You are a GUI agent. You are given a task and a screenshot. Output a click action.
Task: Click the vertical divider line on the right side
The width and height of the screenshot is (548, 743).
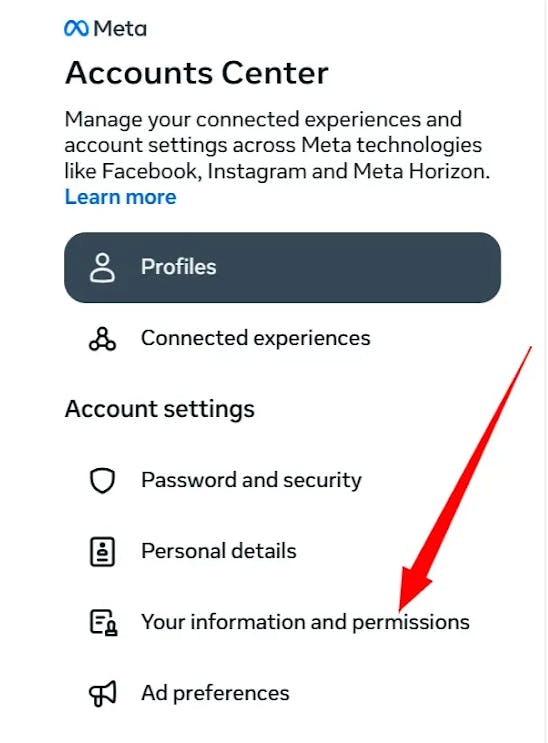[x=545, y=372]
